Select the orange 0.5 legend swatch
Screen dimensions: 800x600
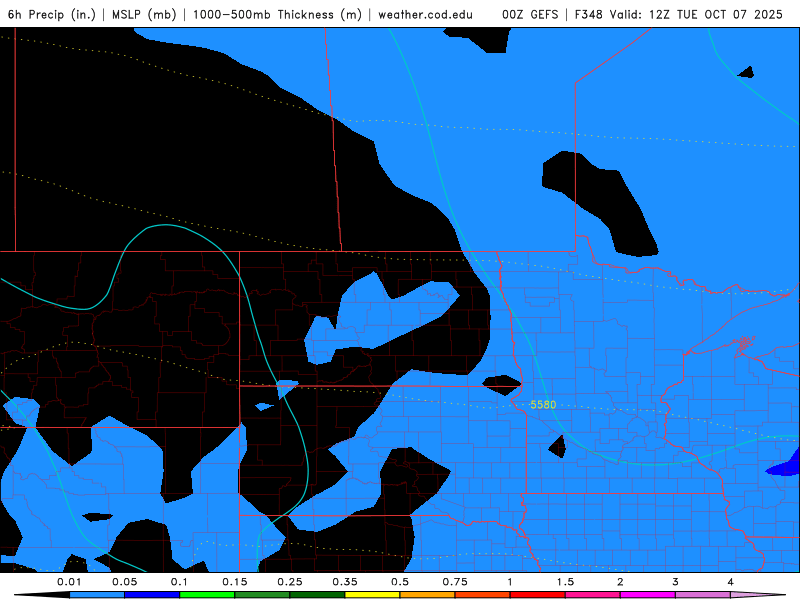(x=428, y=595)
